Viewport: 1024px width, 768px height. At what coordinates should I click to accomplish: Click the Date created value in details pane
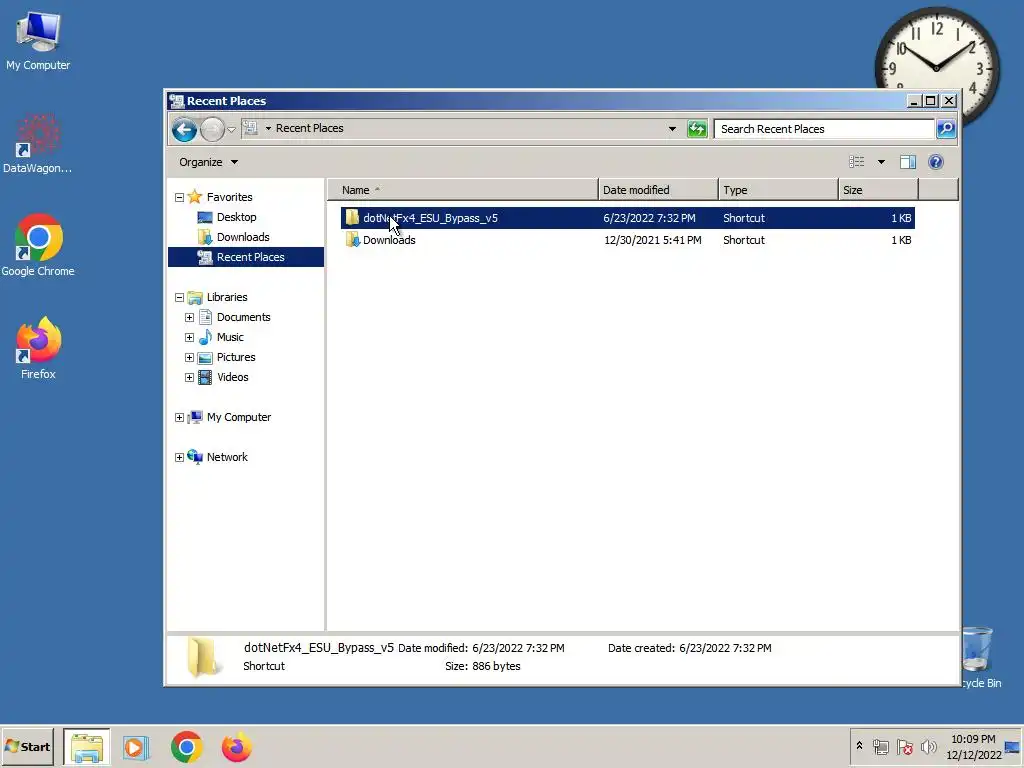coord(725,648)
